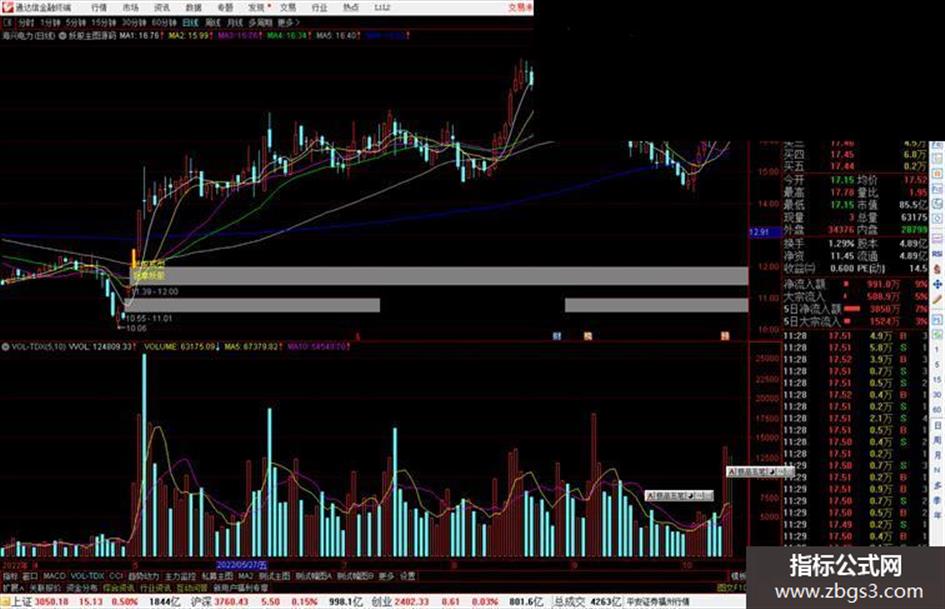Switch to 1分钟 chart period
The width and height of the screenshot is (945, 609).
[50, 22]
